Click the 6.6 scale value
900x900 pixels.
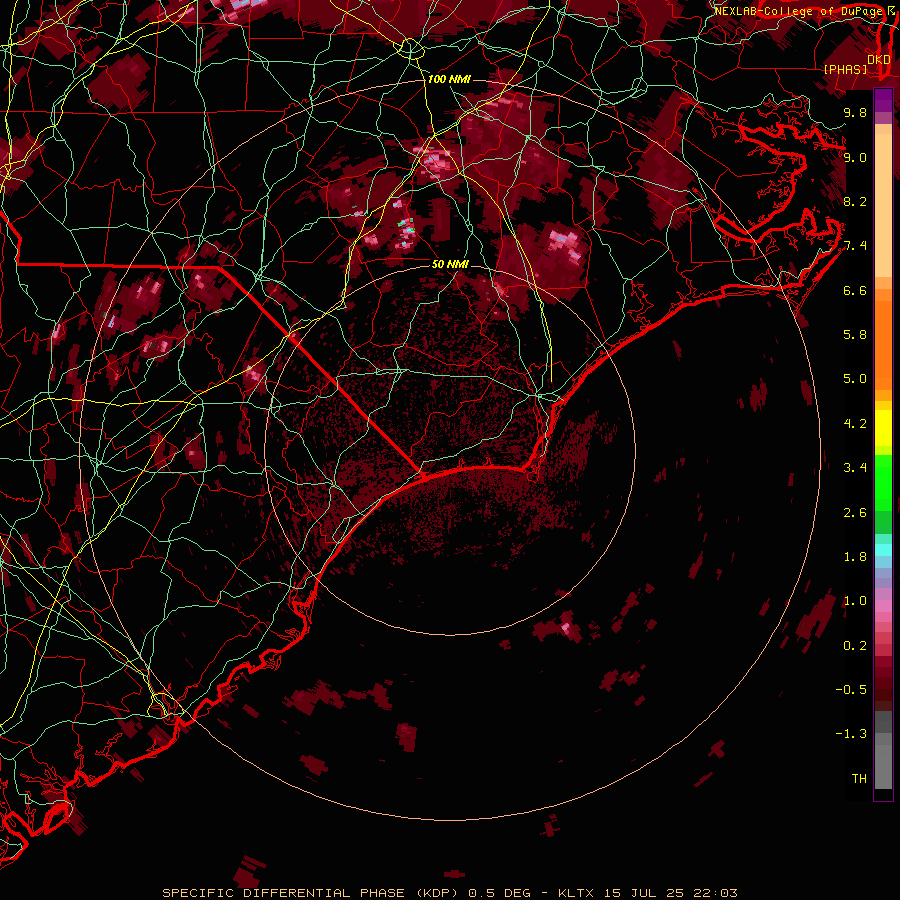click(x=855, y=290)
